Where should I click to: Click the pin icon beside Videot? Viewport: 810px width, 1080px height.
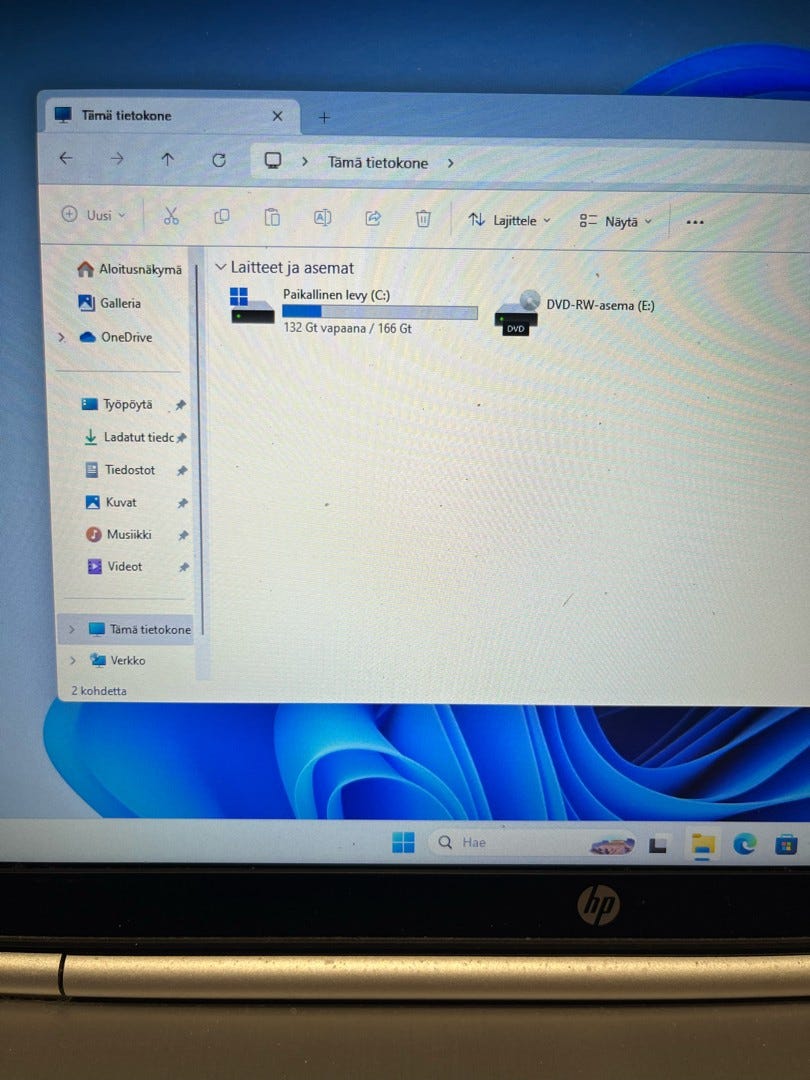coord(184,568)
